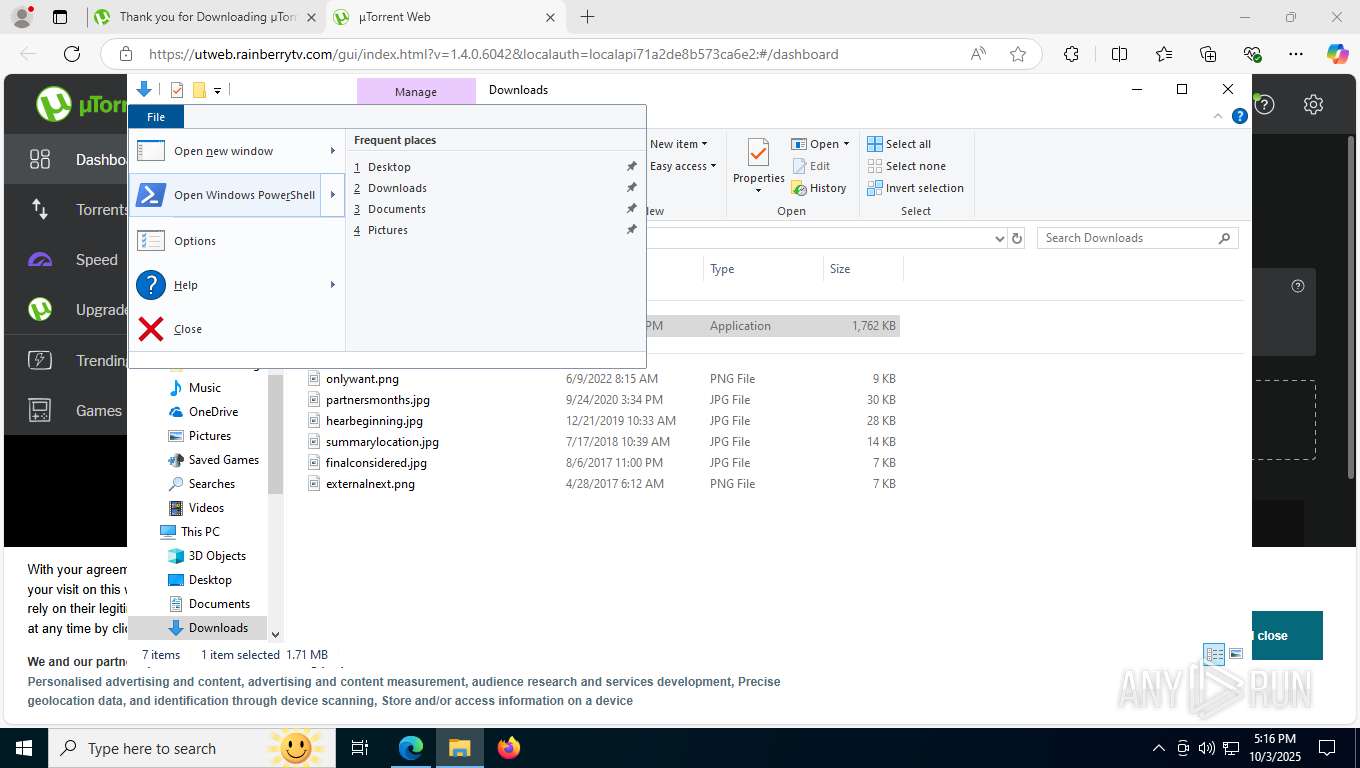Unpin Downloads from Frequent places

coord(631,188)
